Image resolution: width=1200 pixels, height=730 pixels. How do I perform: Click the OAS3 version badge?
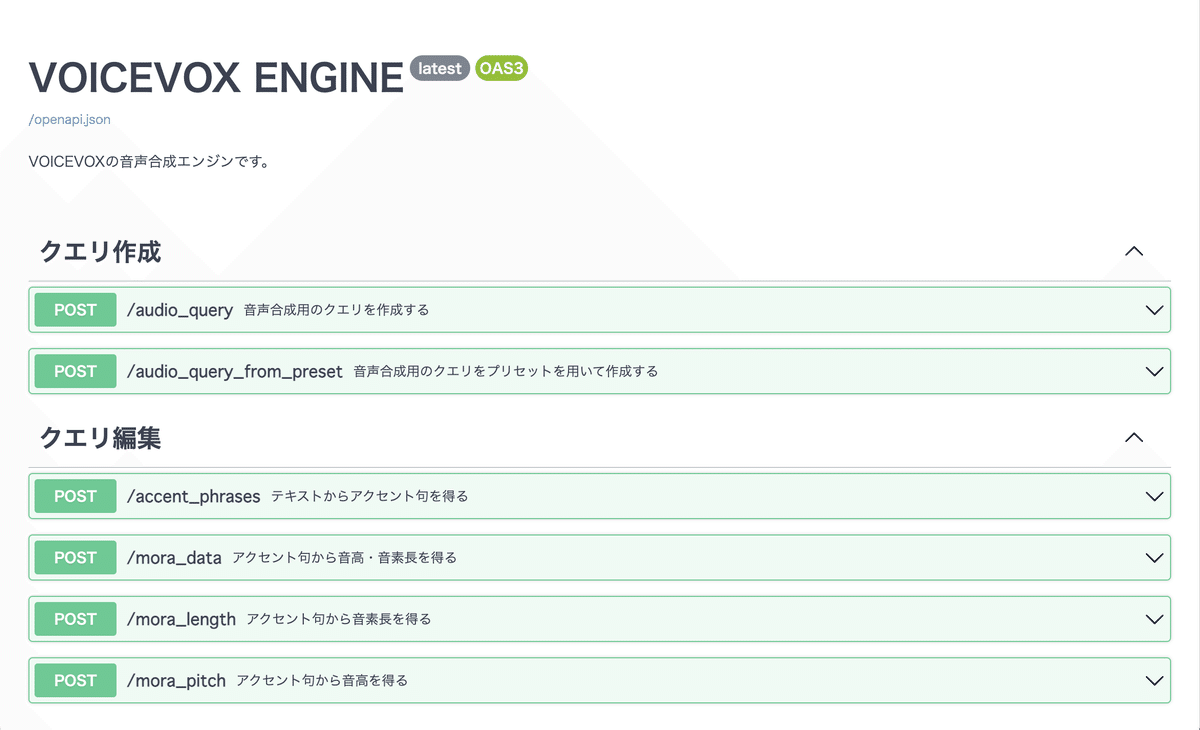click(x=501, y=68)
